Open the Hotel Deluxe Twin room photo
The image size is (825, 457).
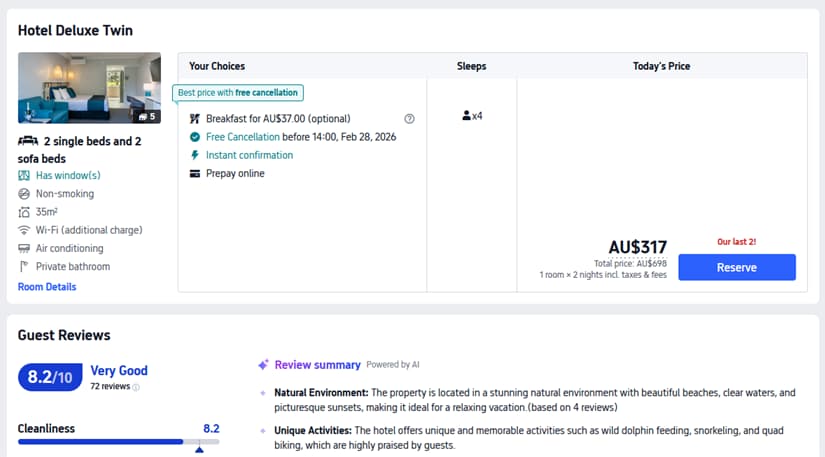[89, 87]
